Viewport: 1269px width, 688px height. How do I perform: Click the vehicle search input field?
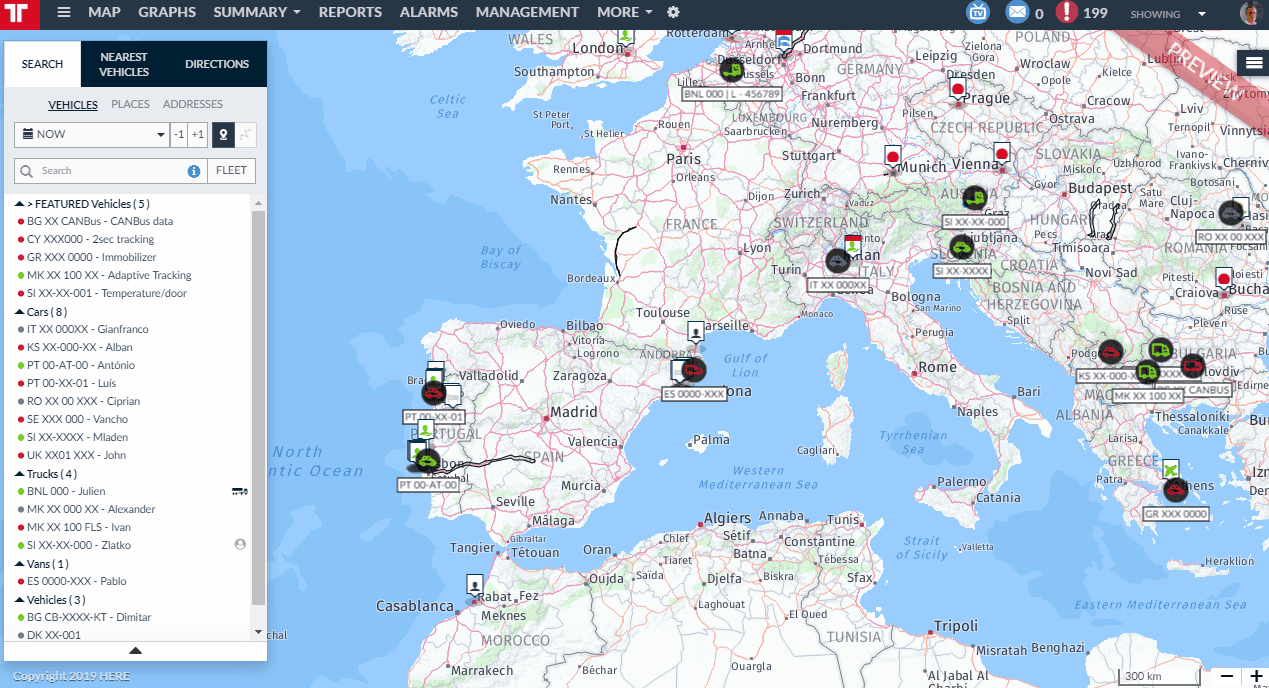110,171
